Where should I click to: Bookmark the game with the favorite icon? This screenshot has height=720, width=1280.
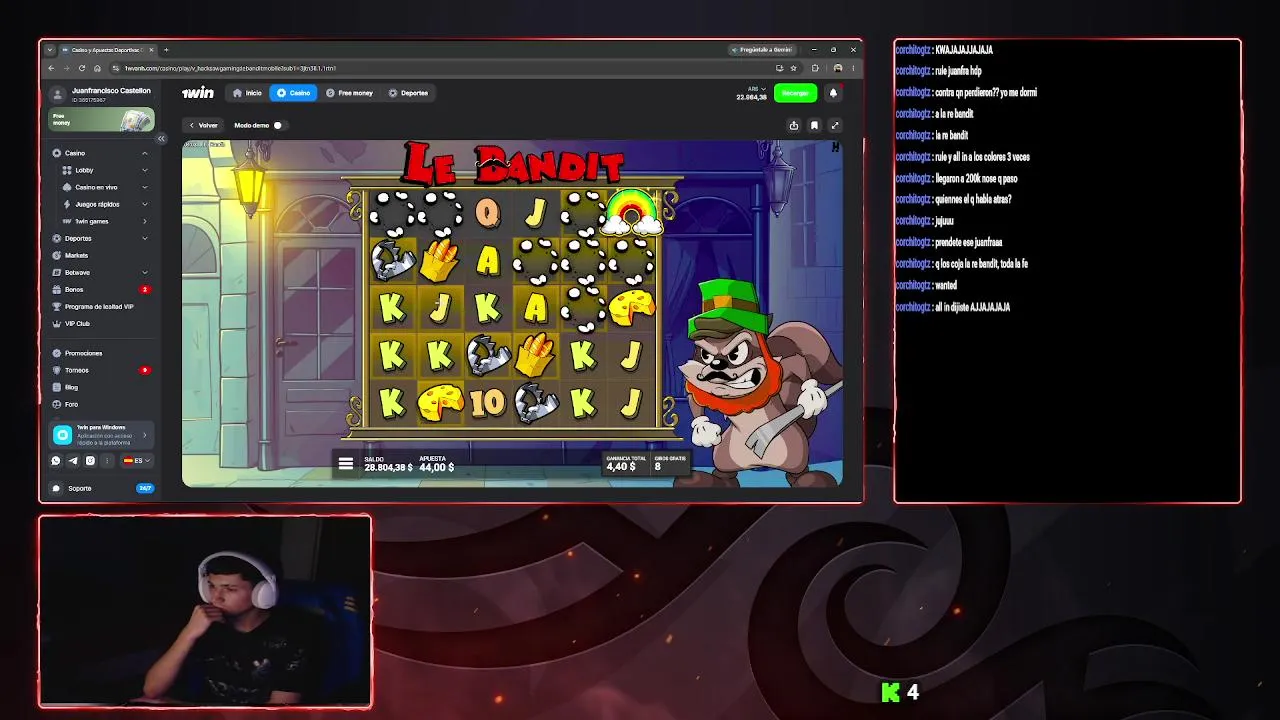coord(814,125)
